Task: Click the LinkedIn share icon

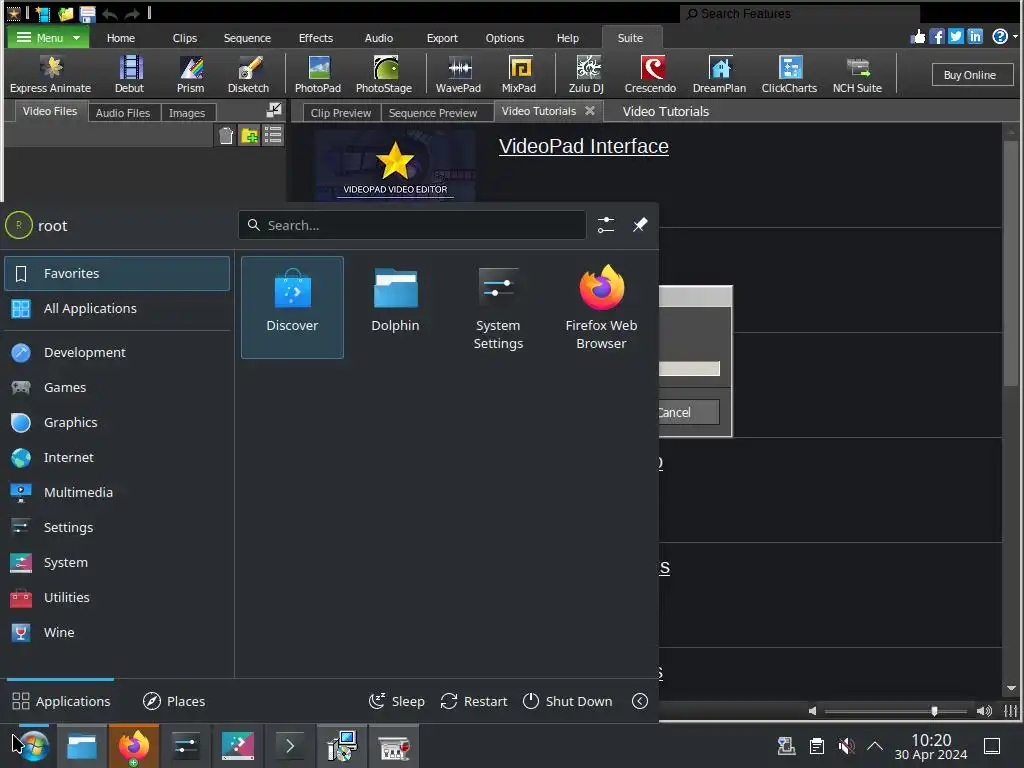Action: click(975, 37)
